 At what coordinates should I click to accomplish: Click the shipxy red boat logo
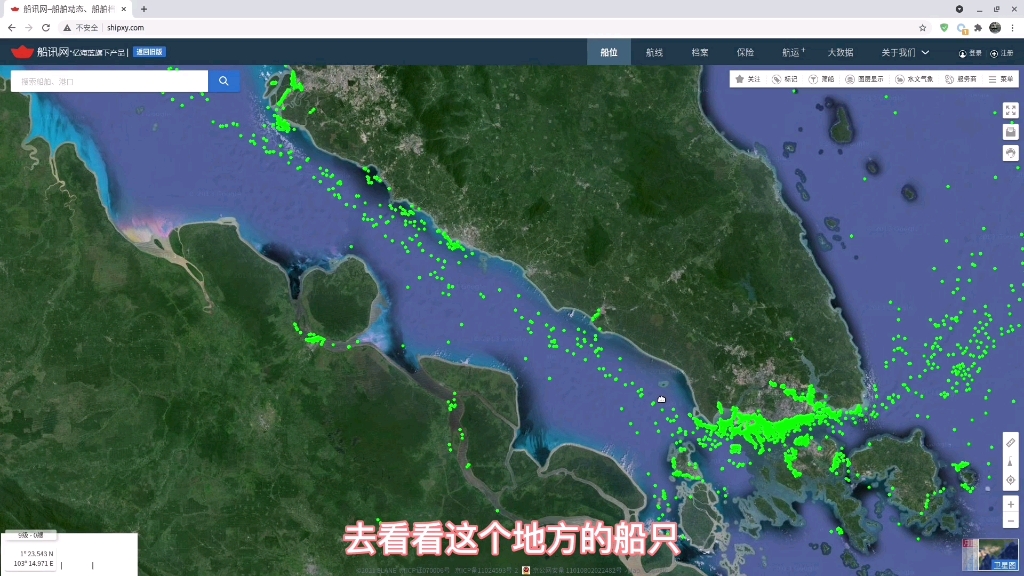click(x=22, y=52)
